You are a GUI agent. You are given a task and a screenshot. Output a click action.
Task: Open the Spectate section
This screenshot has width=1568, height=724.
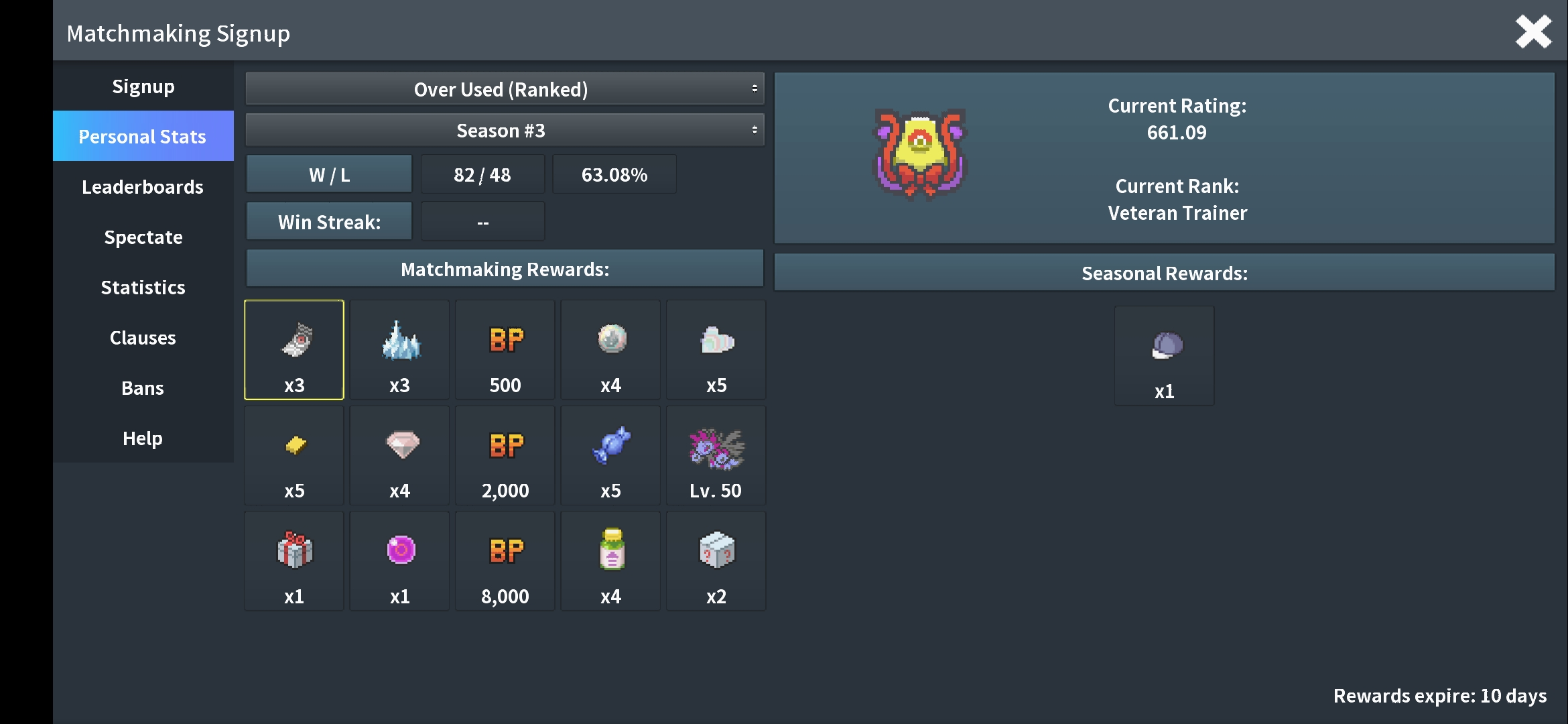[142, 236]
